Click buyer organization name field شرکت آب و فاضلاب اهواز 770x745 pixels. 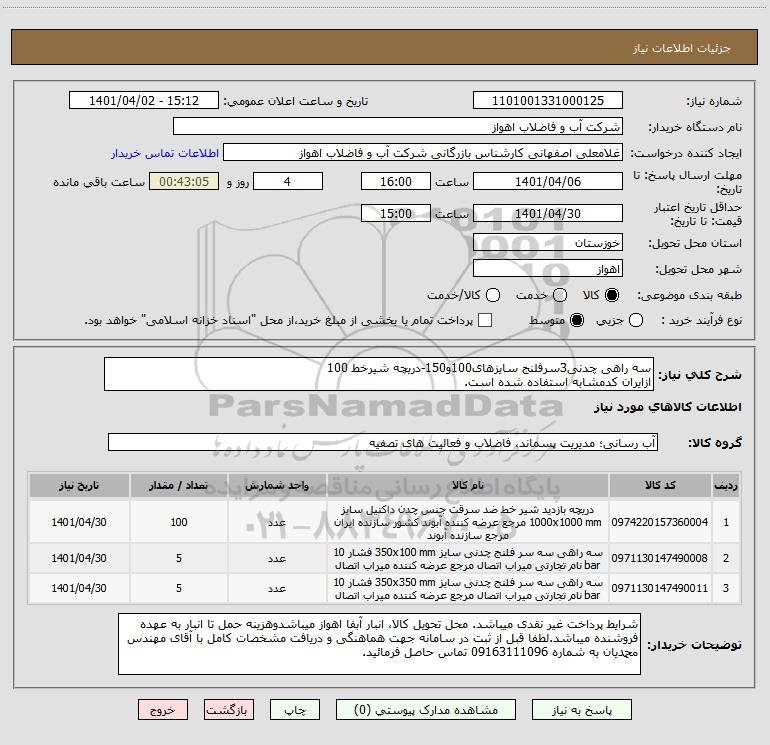click(398, 127)
